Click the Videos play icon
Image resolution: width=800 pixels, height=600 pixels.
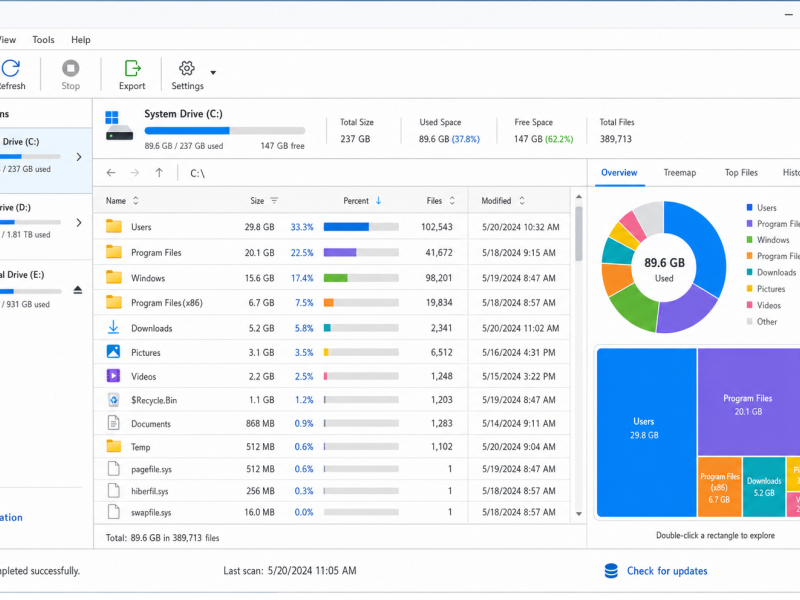(x=113, y=376)
